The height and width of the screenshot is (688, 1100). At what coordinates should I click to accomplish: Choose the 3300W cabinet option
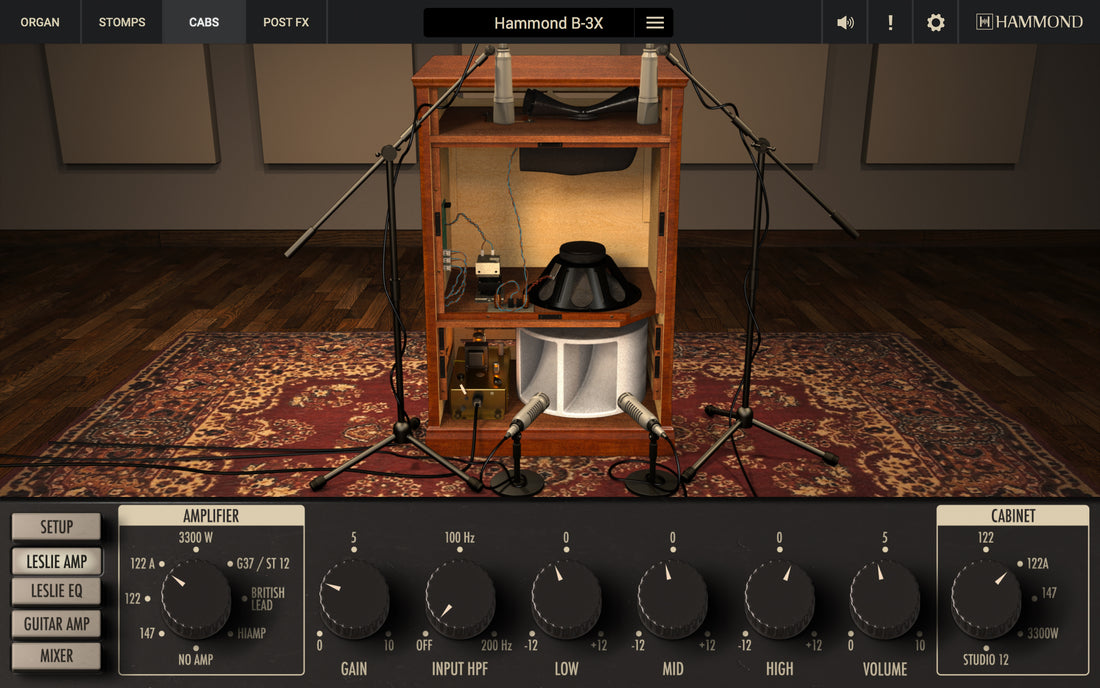pos(1042,633)
